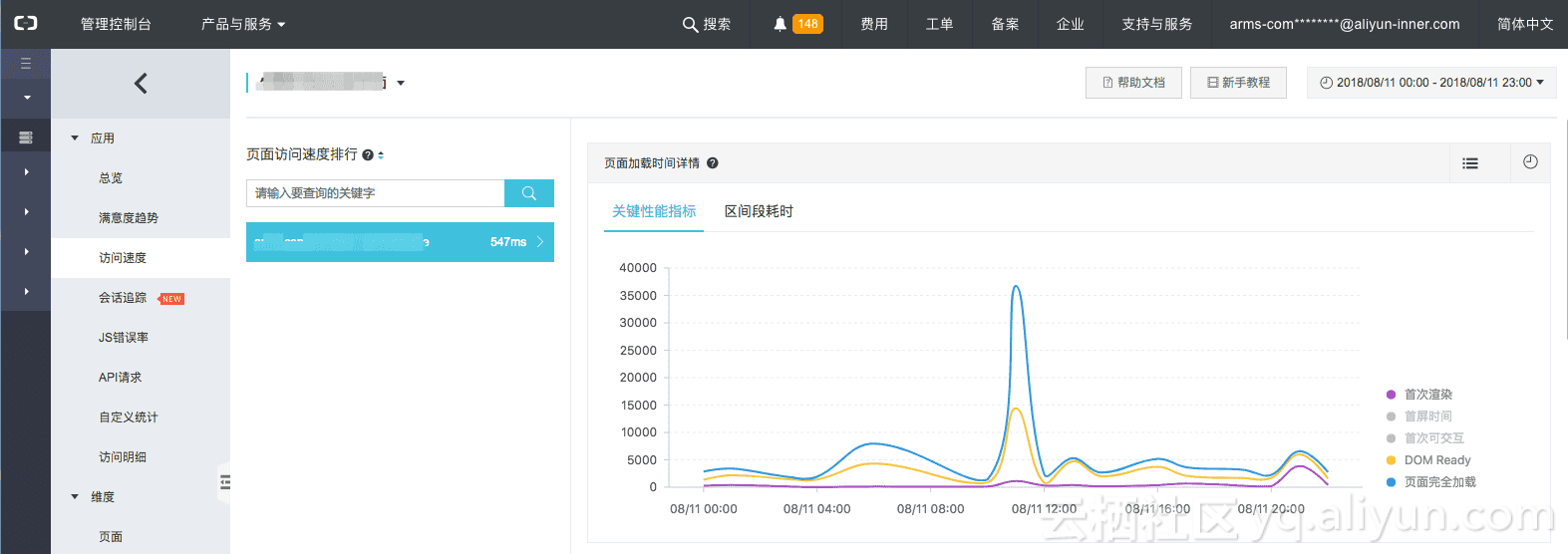This screenshot has height=554, width=1568.
Task: Toggle 首屏时间 legend series
Action: pyautogui.click(x=1418, y=416)
